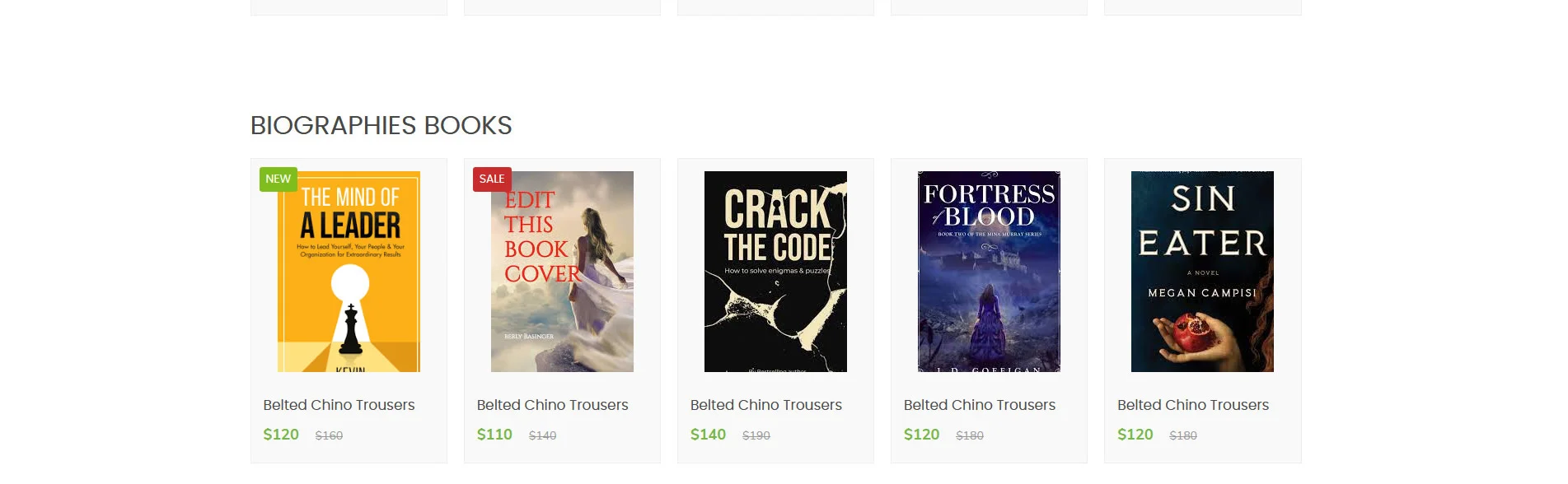Click the red SALE badge
Screen dimensions: 1568x484
coord(492,179)
